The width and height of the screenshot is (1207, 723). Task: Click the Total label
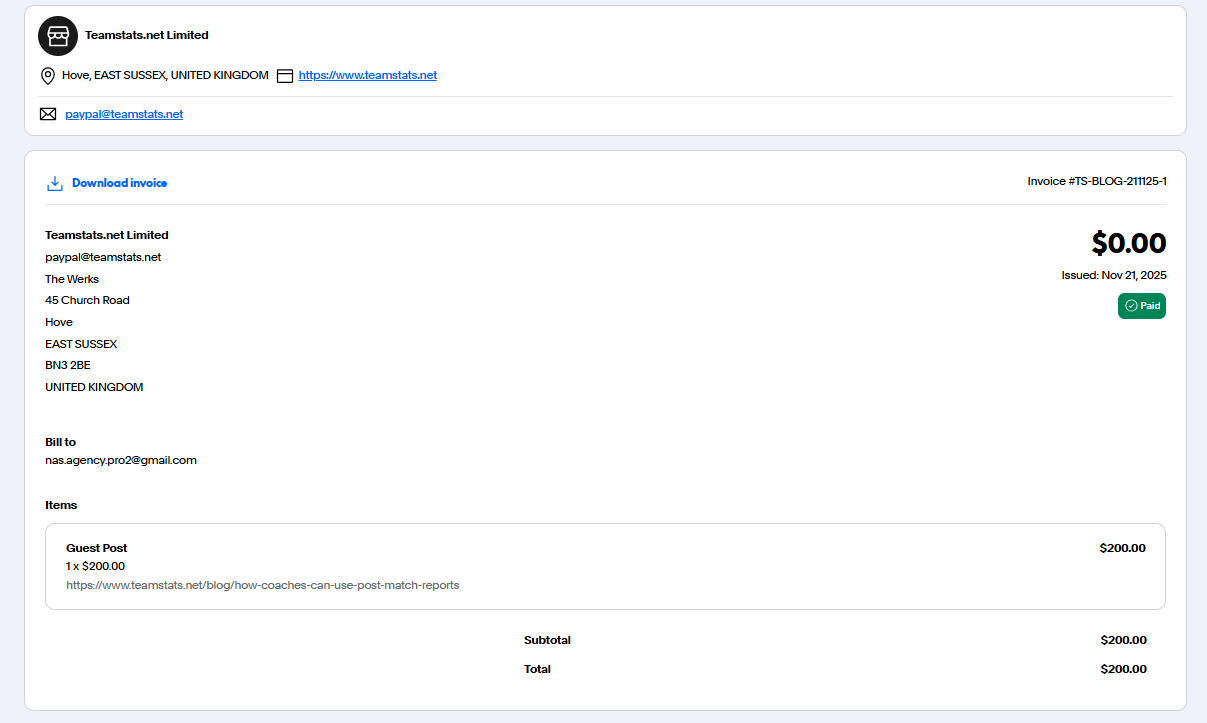pos(537,669)
